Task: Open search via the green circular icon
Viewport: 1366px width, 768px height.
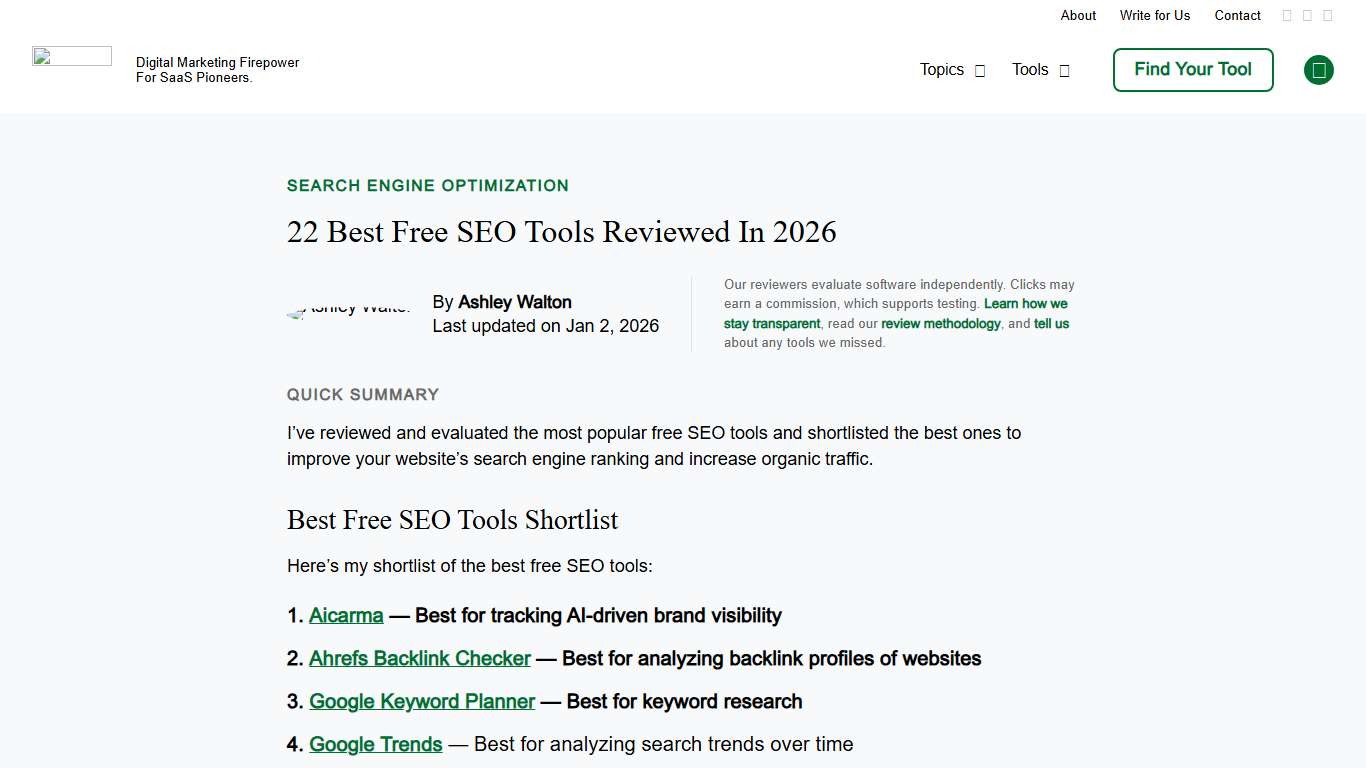Action: [x=1318, y=70]
